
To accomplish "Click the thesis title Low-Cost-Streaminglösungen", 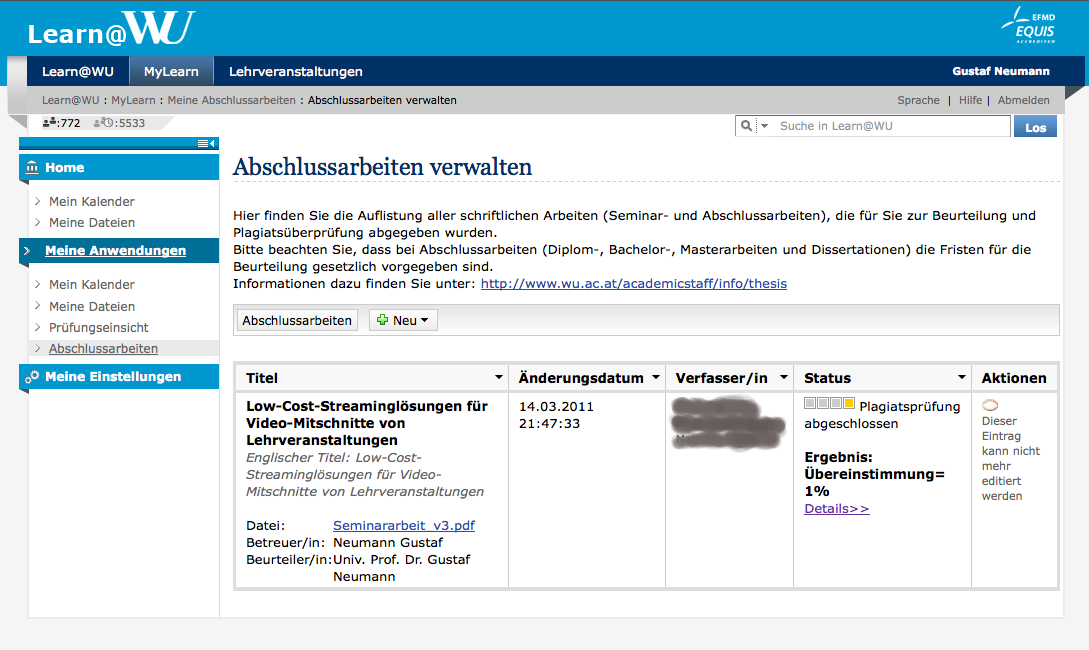I will pyautogui.click(x=367, y=423).
